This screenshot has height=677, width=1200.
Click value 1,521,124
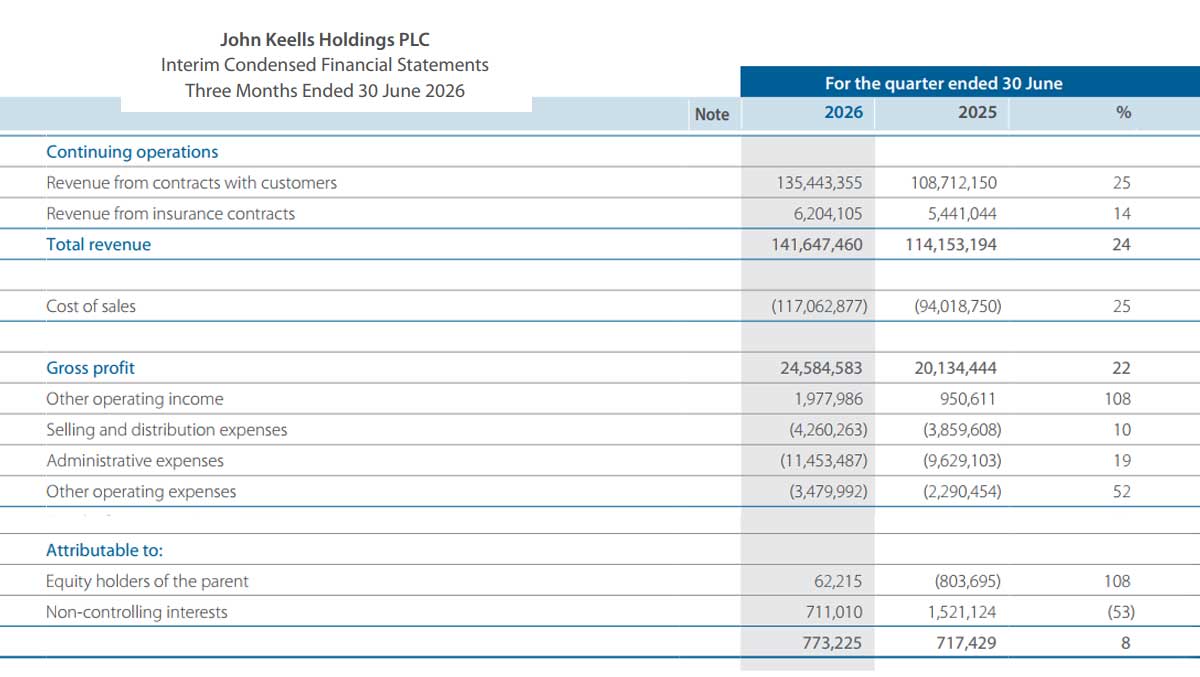tap(961, 612)
